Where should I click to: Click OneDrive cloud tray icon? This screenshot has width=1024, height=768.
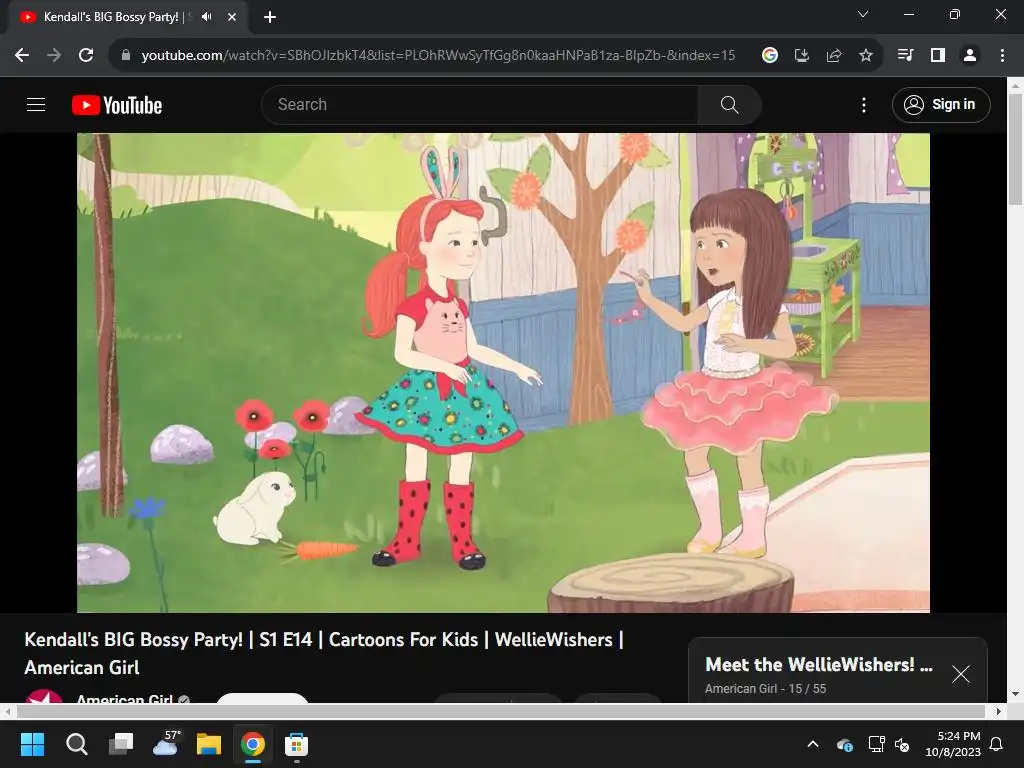click(x=844, y=744)
